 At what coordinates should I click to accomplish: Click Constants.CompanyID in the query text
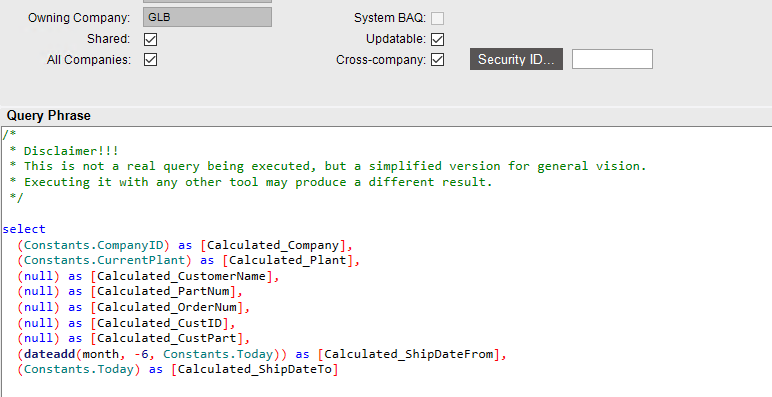[x=93, y=245]
